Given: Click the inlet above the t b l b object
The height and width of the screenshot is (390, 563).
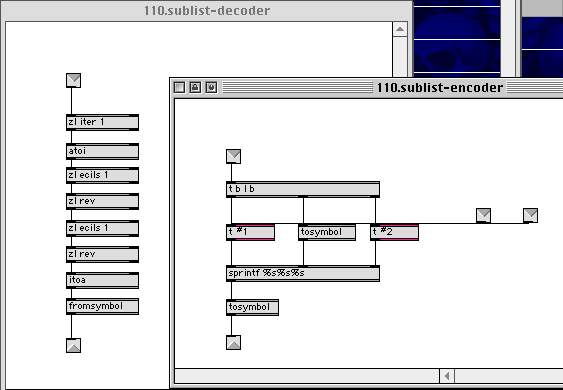Looking at the screenshot, I should 234,157.
